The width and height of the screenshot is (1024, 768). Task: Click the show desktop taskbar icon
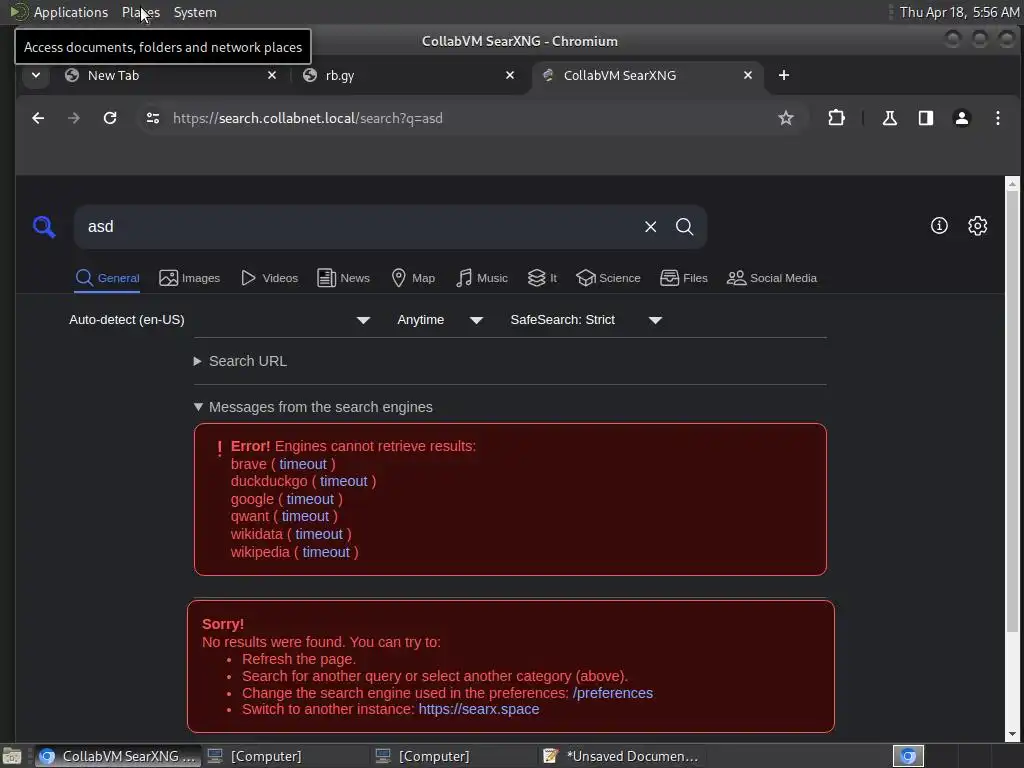(12, 756)
